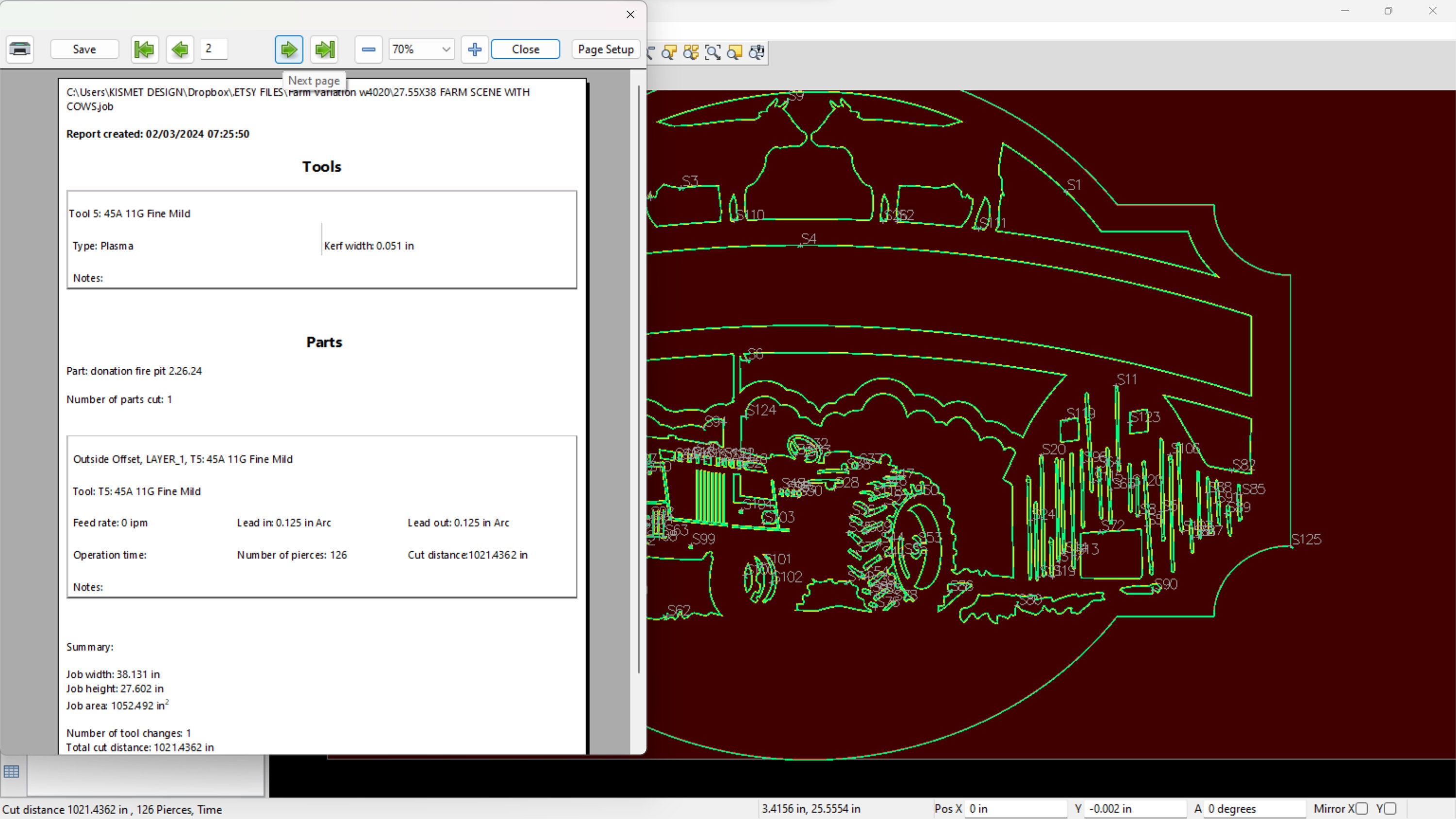The image size is (1456, 819).
Task: Activate the zoom window tool
Action: pyautogui.click(x=713, y=52)
